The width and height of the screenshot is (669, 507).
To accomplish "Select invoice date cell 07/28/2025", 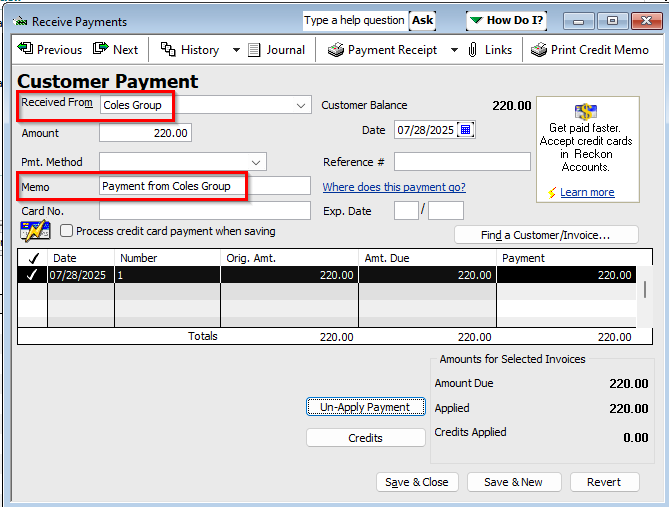I will (81, 275).
